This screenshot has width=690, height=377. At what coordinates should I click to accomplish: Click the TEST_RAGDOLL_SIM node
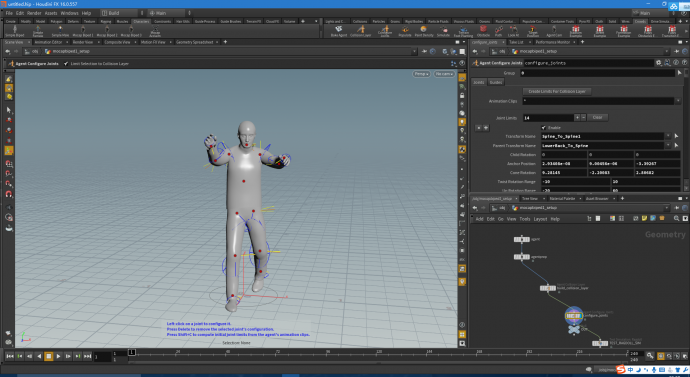(600, 343)
